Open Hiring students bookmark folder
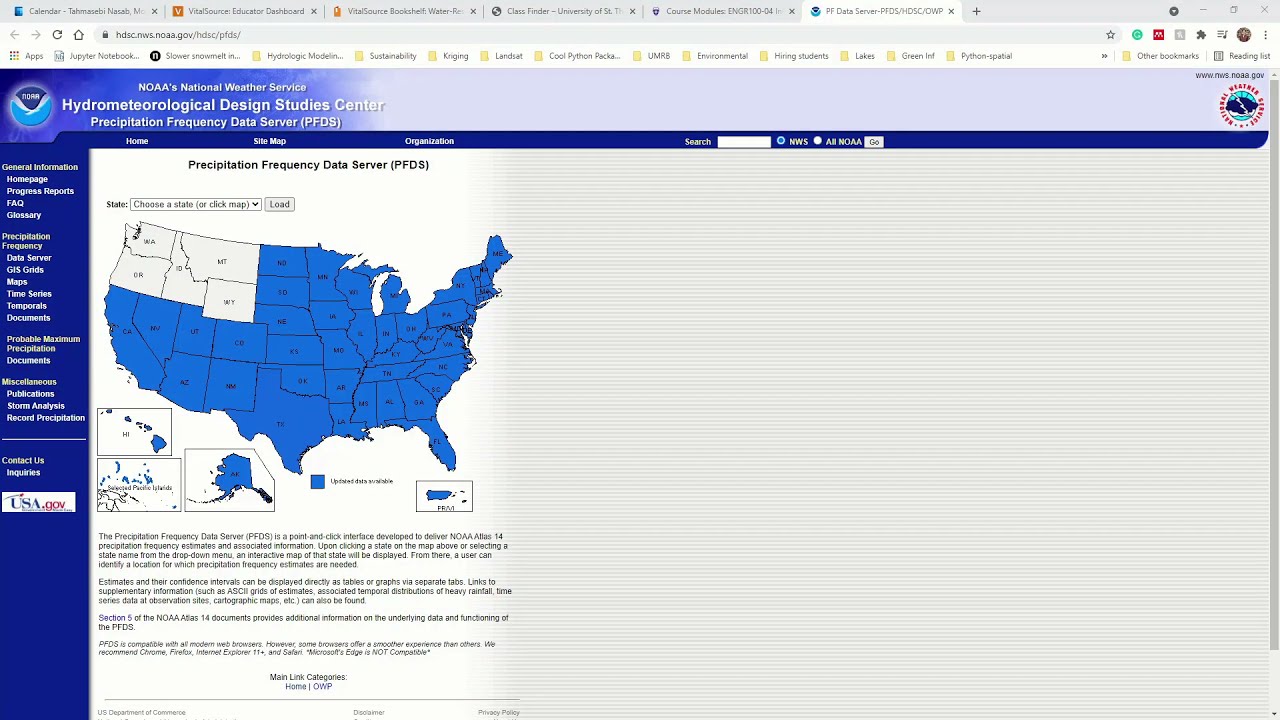This screenshot has height=720, width=1280. click(x=793, y=56)
